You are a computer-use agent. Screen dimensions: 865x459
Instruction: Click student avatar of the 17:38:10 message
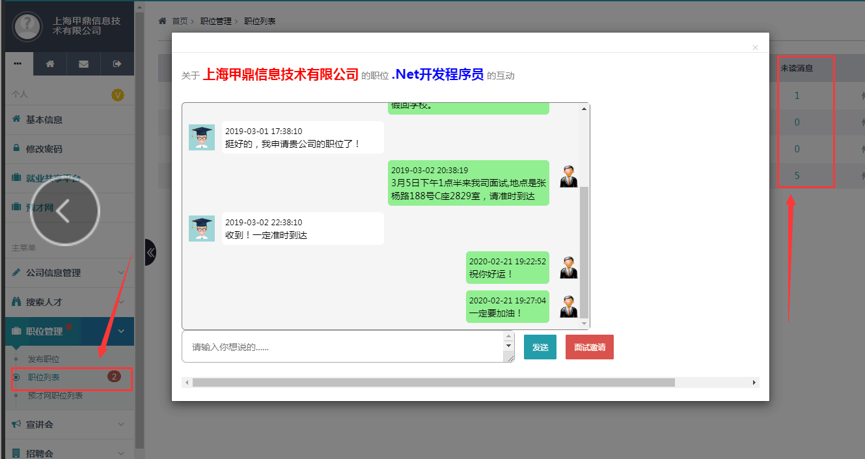coord(202,137)
